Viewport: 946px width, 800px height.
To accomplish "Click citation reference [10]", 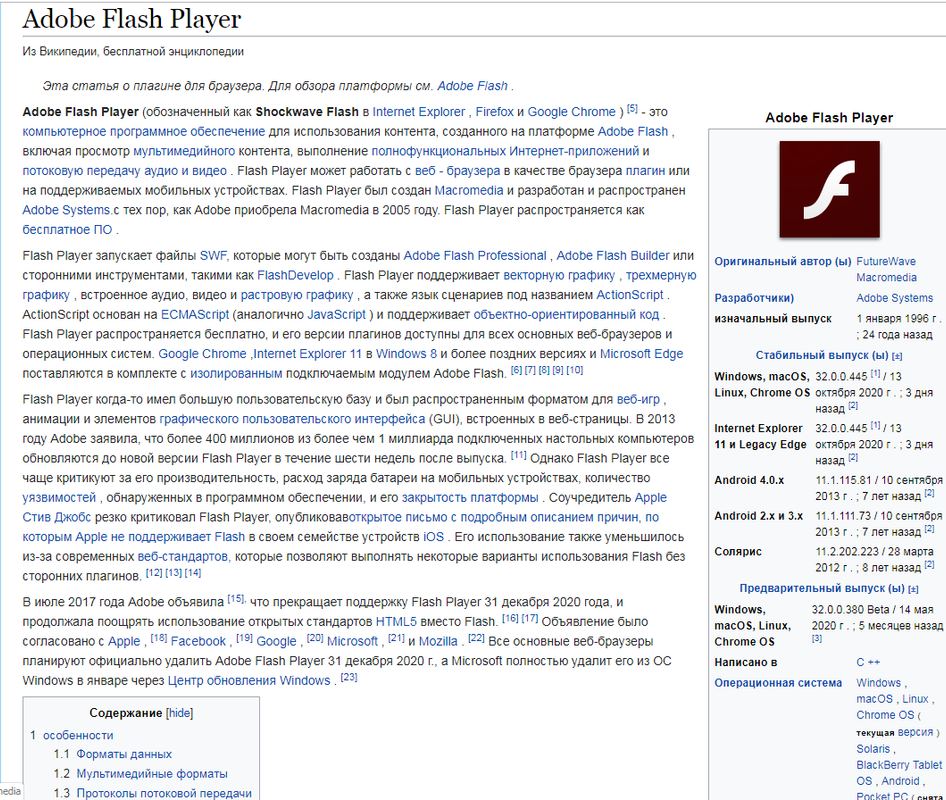I will [574, 370].
